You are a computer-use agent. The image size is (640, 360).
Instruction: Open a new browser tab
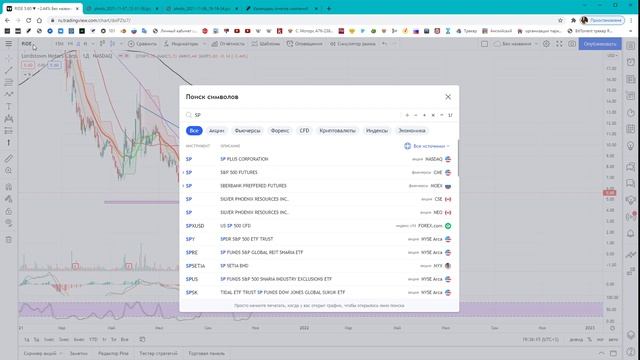(x=329, y=8)
